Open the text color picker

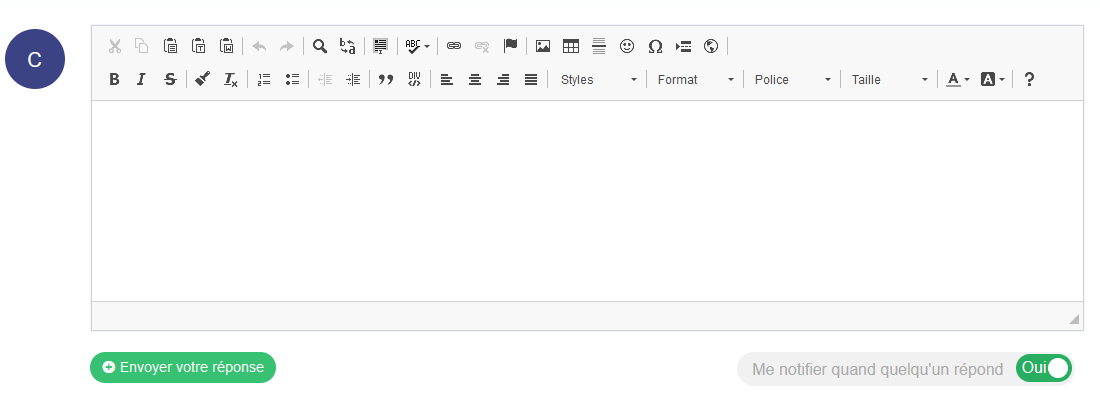[x=958, y=79]
